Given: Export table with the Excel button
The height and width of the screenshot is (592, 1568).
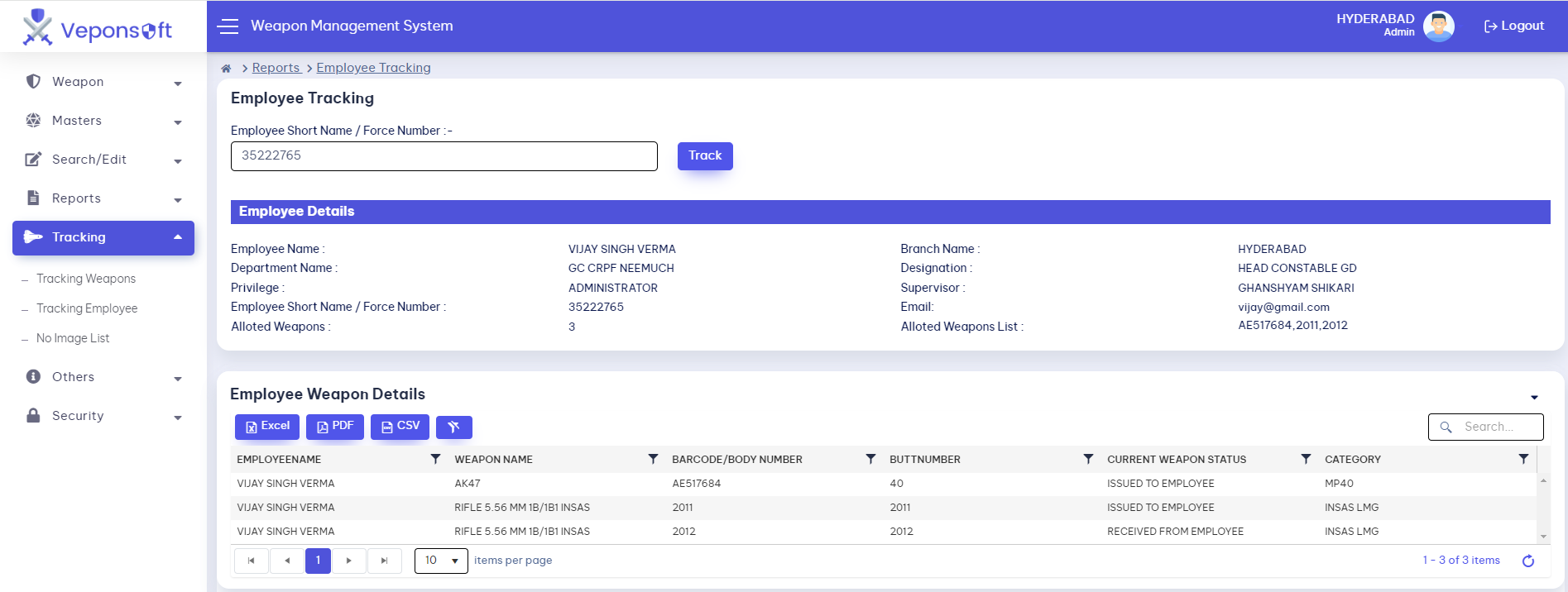Looking at the screenshot, I should (x=267, y=427).
